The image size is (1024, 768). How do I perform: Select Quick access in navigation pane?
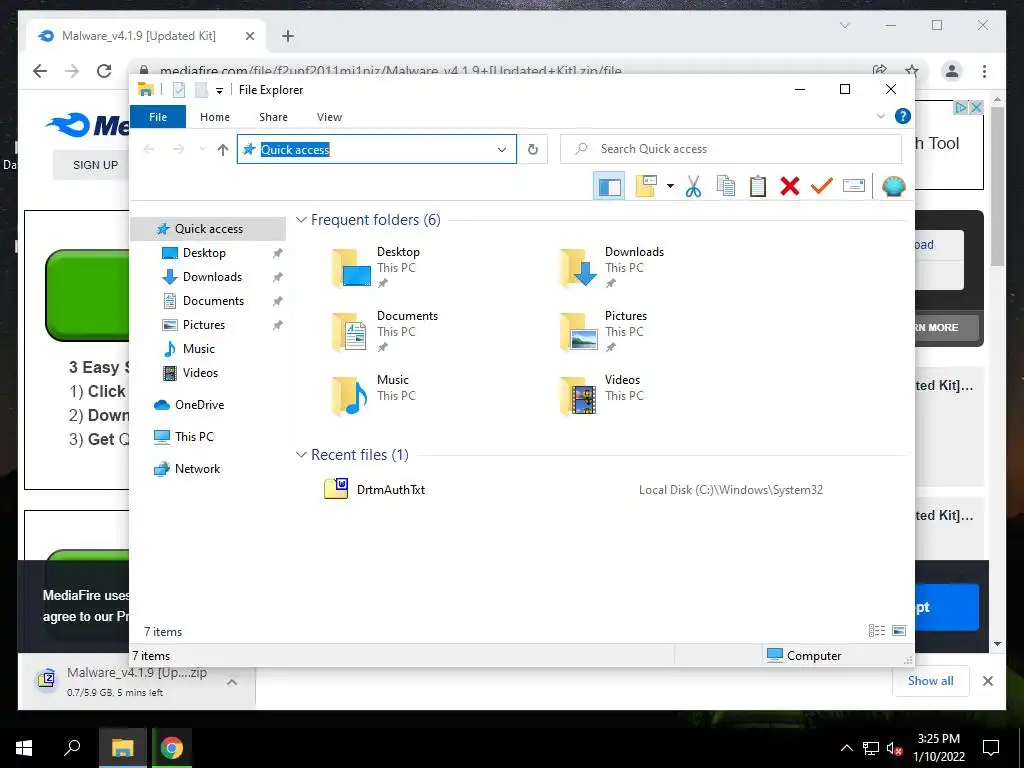coord(208,229)
